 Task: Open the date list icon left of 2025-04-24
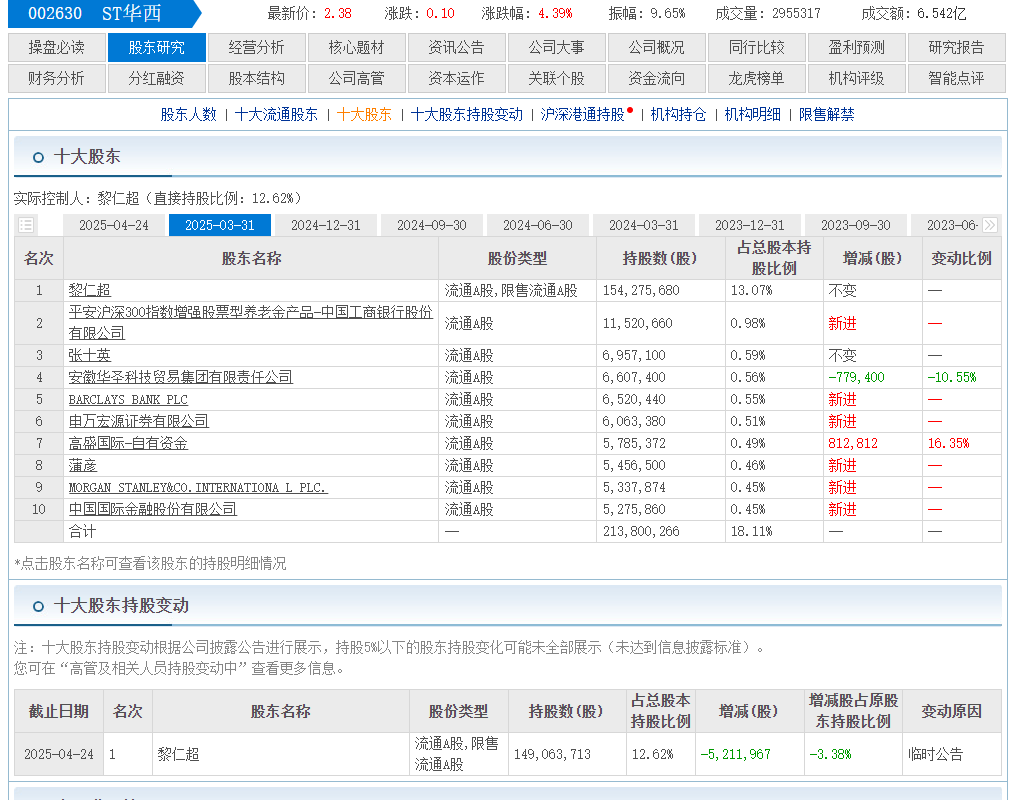click(26, 225)
